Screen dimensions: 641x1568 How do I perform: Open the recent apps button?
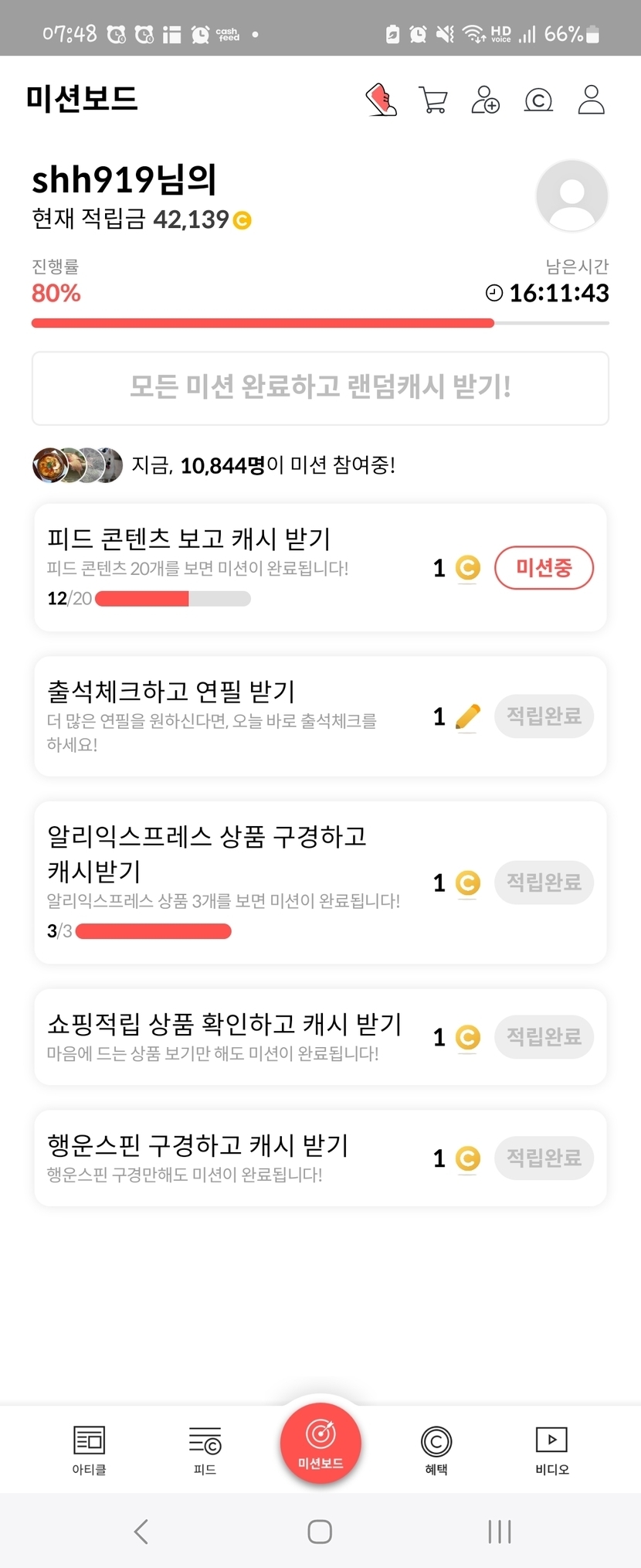pyautogui.click(x=500, y=1531)
